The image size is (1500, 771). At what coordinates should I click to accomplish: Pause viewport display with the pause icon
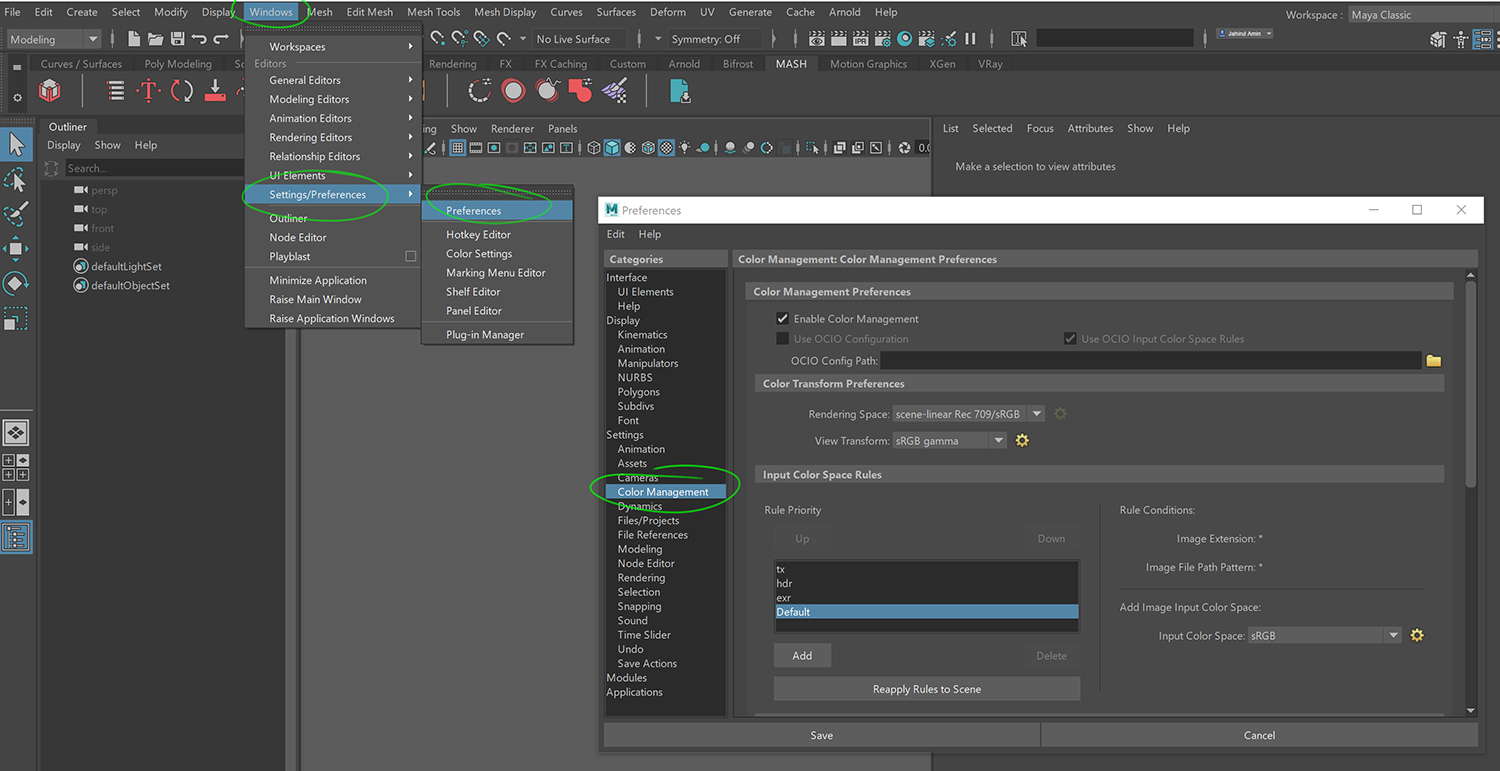pyautogui.click(x=969, y=39)
